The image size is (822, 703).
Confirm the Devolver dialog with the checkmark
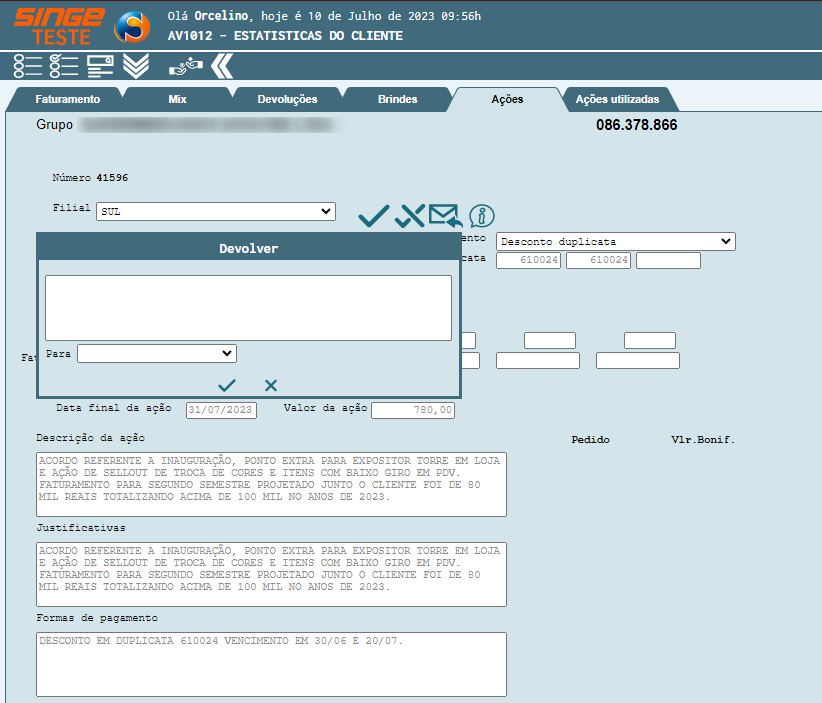tap(227, 385)
